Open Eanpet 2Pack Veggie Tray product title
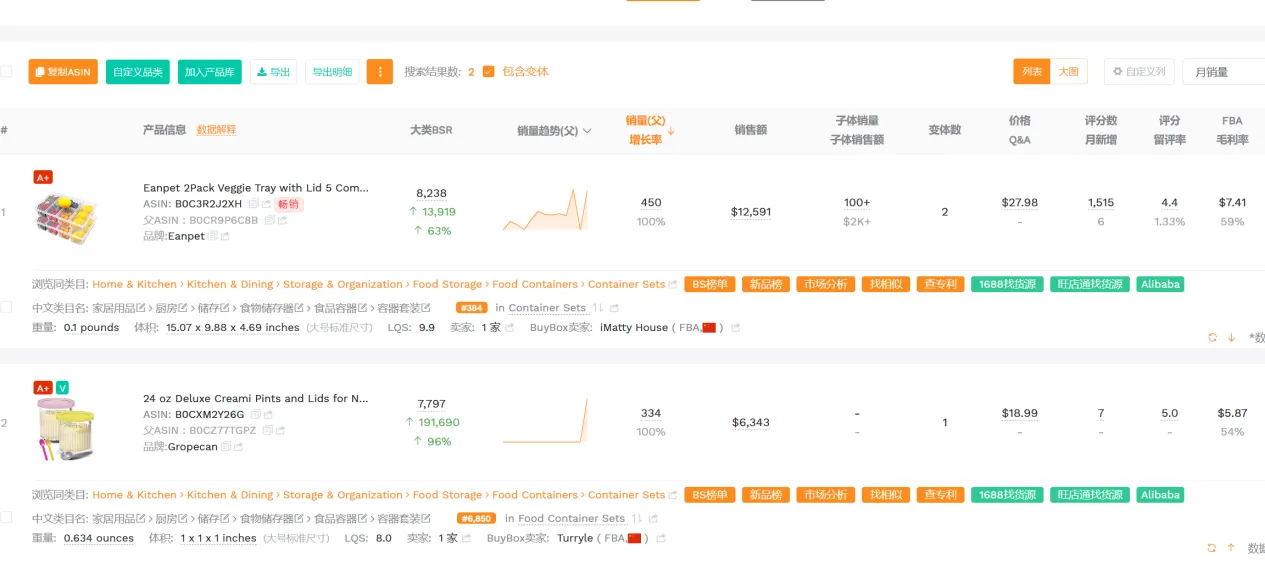The image size is (1265, 575). [256, 188]
